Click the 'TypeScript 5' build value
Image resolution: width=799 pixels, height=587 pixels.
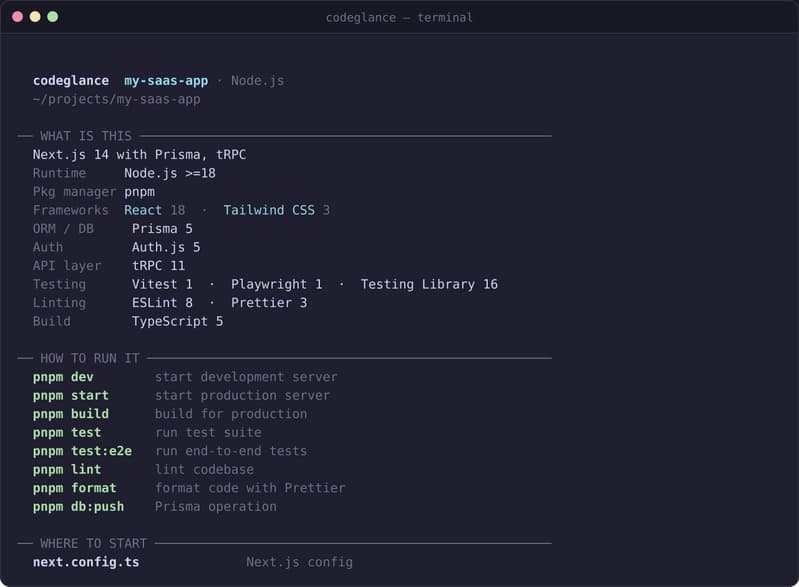click(177, 322)
